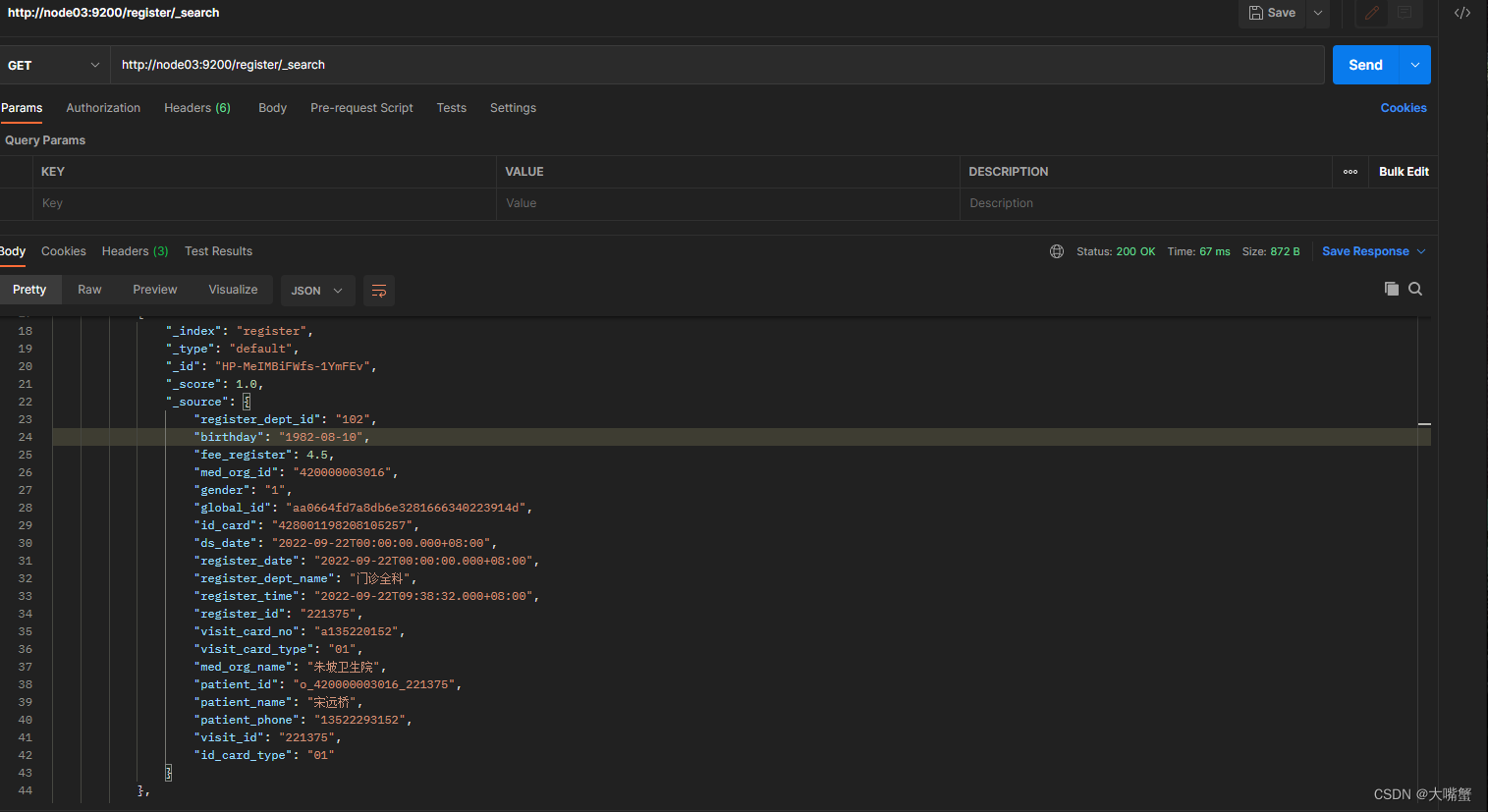Click the "_score": 1.0 line
1488x812 pixels.
(x=214, y=384)
